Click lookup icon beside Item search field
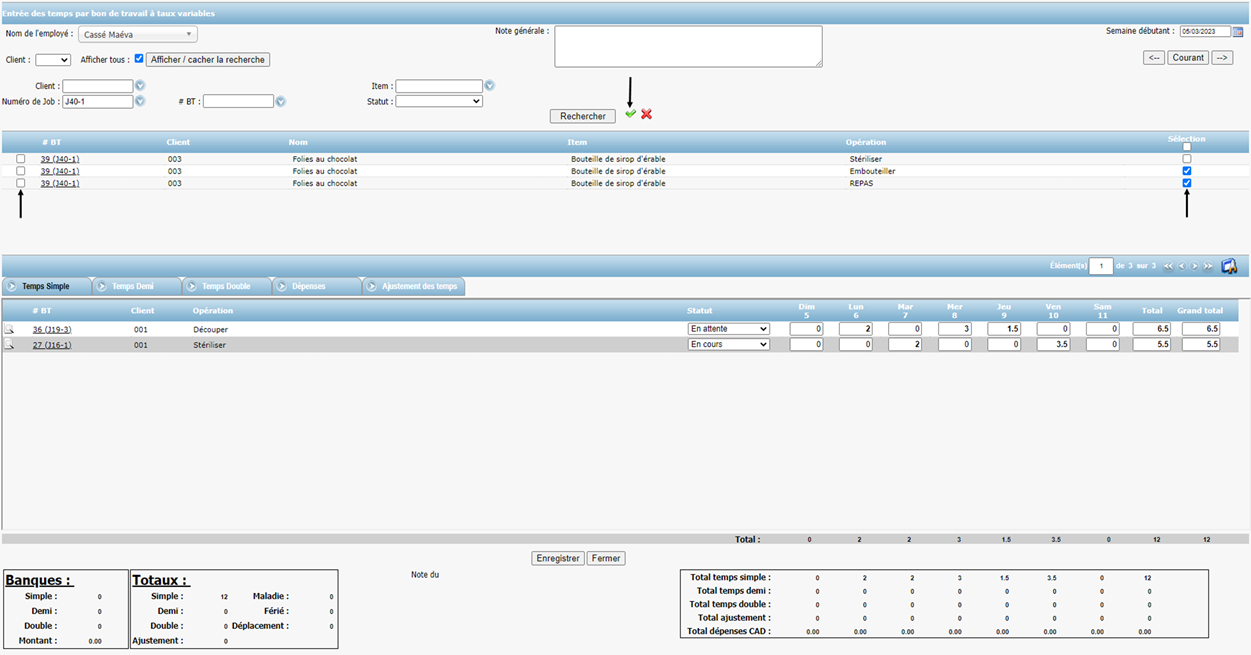 coord(490,87)
